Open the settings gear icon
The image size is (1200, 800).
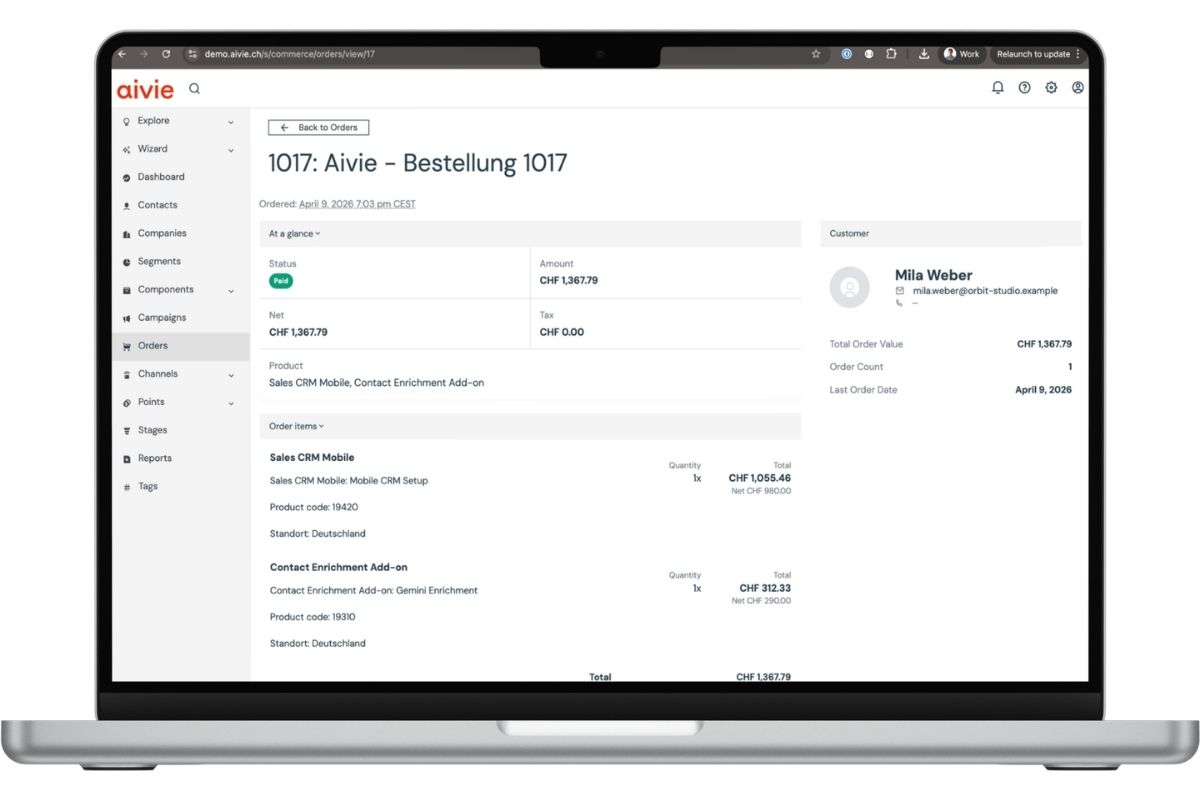(1051, 88)
